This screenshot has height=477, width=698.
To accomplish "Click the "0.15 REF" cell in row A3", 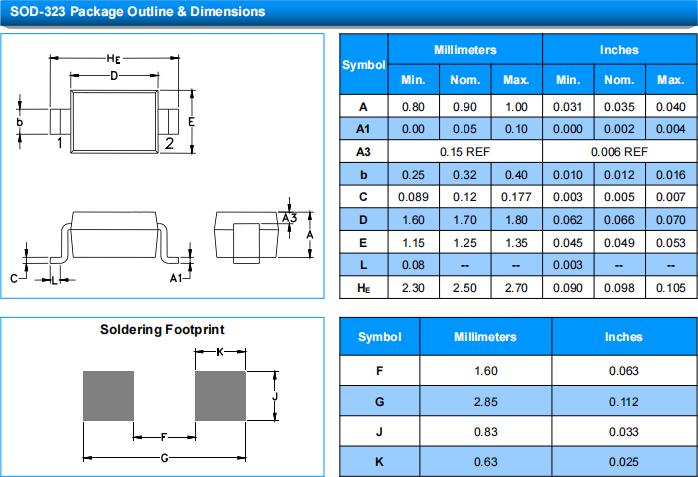I will (465, 152).
